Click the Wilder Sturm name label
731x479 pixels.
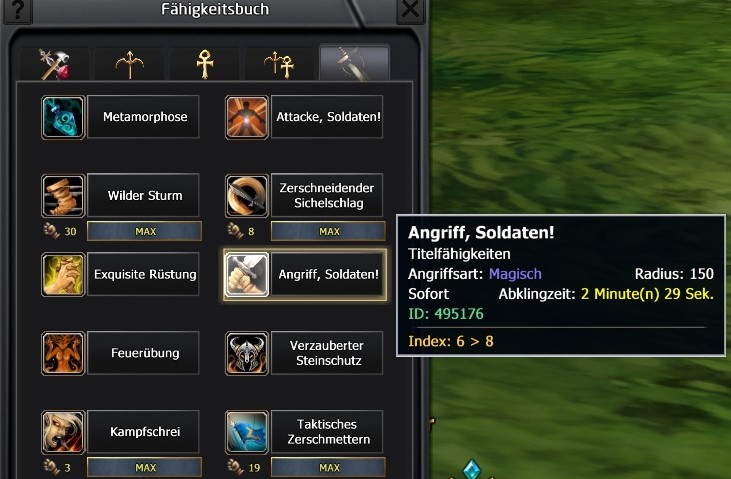tap(144, 195)
